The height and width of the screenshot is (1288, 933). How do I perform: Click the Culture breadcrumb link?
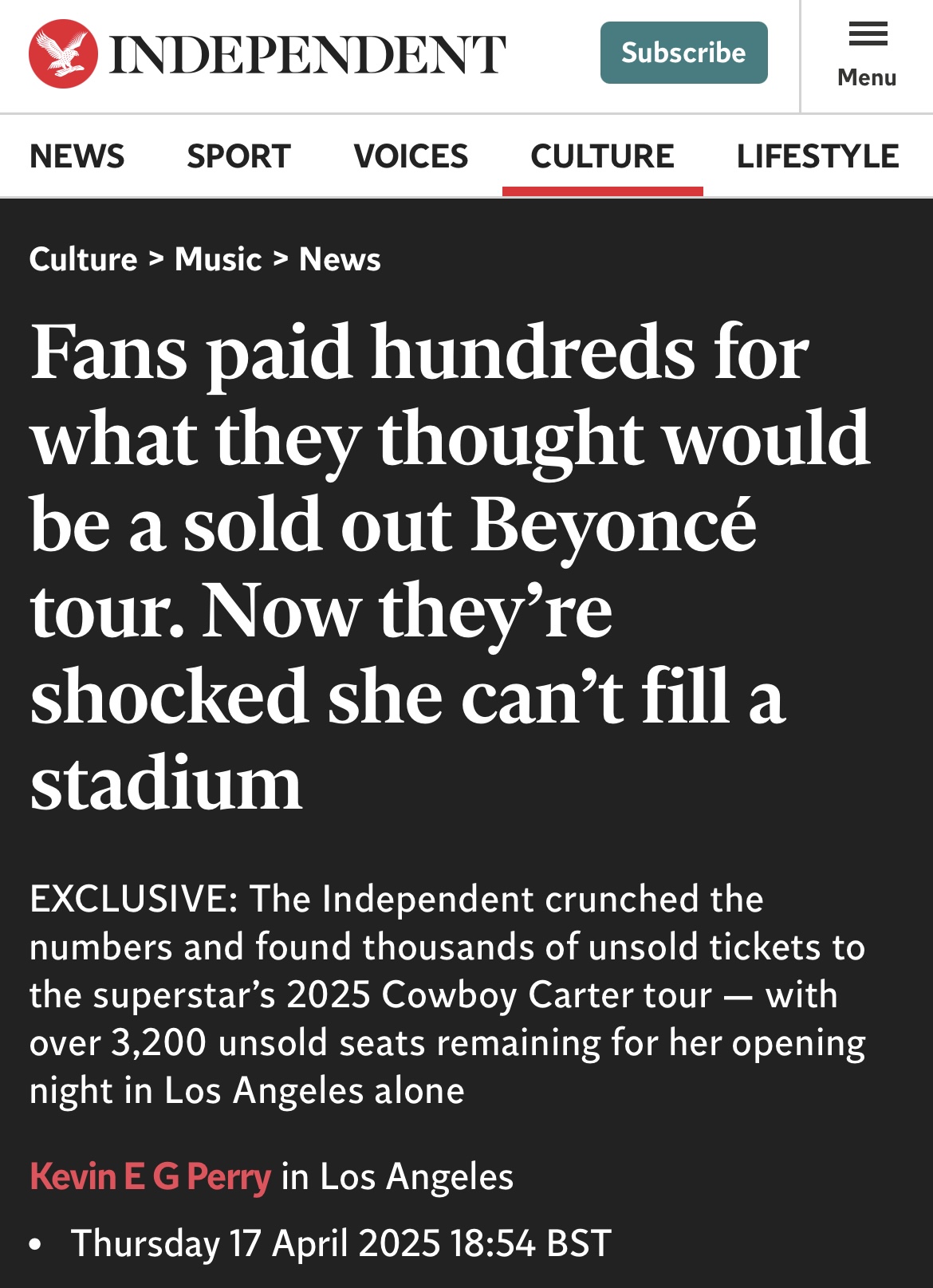coord(83,259)
